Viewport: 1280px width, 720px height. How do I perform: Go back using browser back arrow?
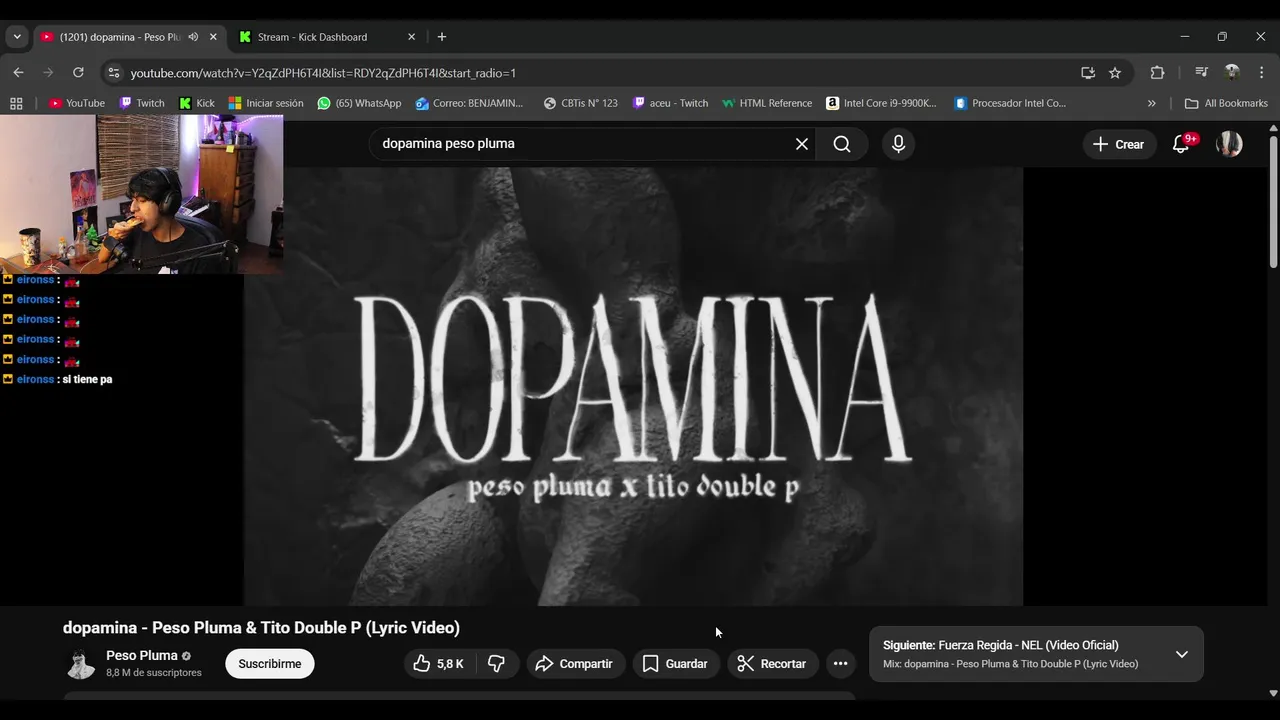[x=18, y=72]
